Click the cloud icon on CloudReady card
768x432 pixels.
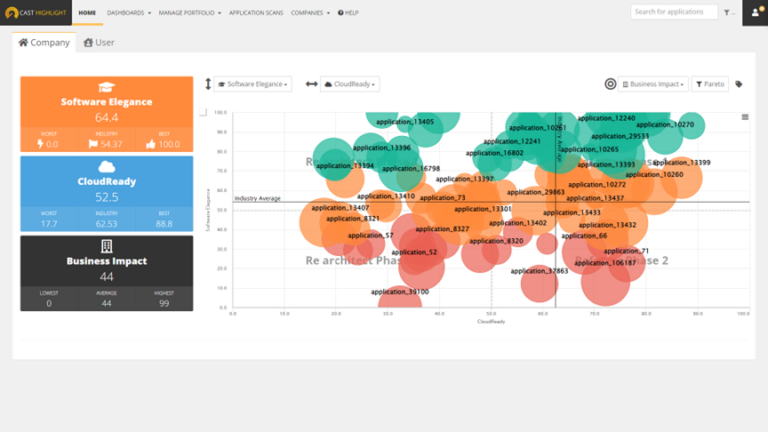pos(106,167)
